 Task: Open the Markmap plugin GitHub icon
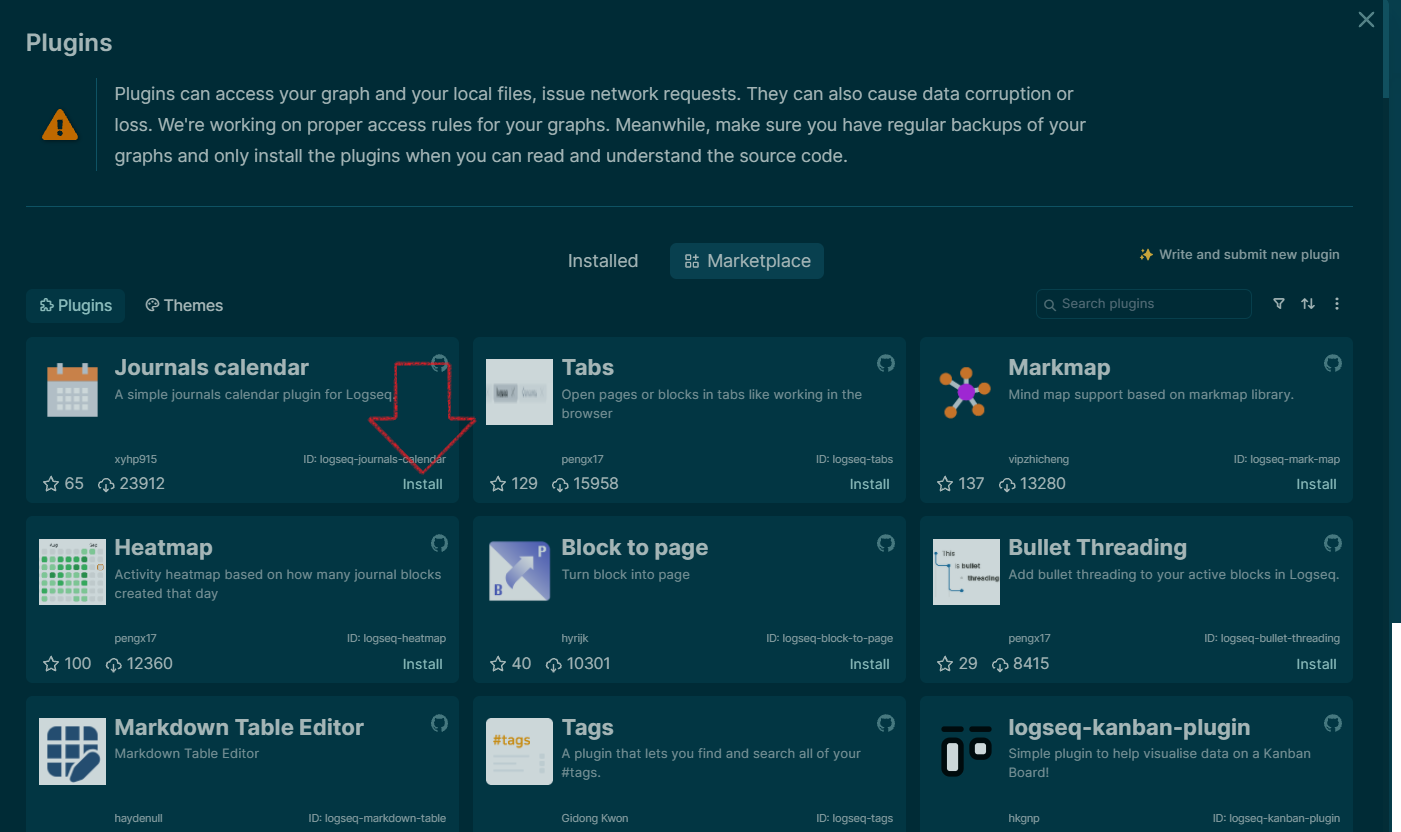[x=1333, y=363]
